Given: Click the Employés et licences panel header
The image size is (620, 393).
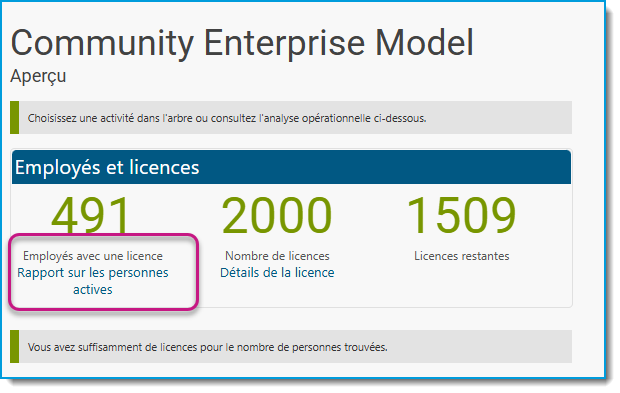Looking at the screenshot, I should tap(291, 167).
